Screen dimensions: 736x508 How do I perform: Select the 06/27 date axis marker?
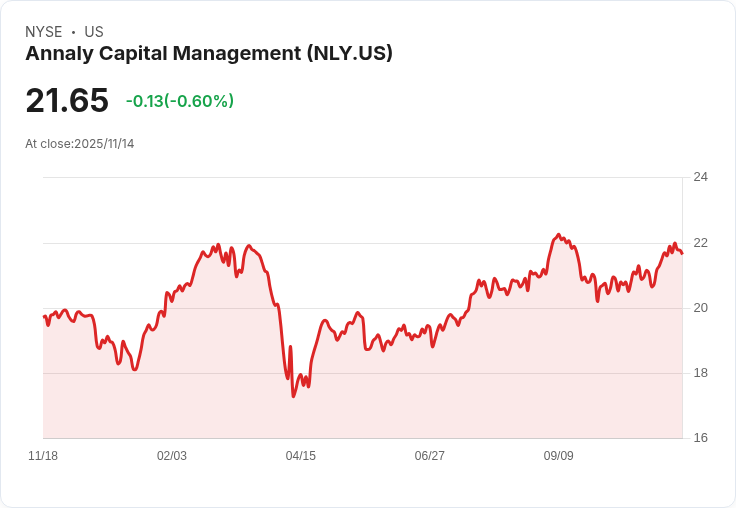(430, 456)
